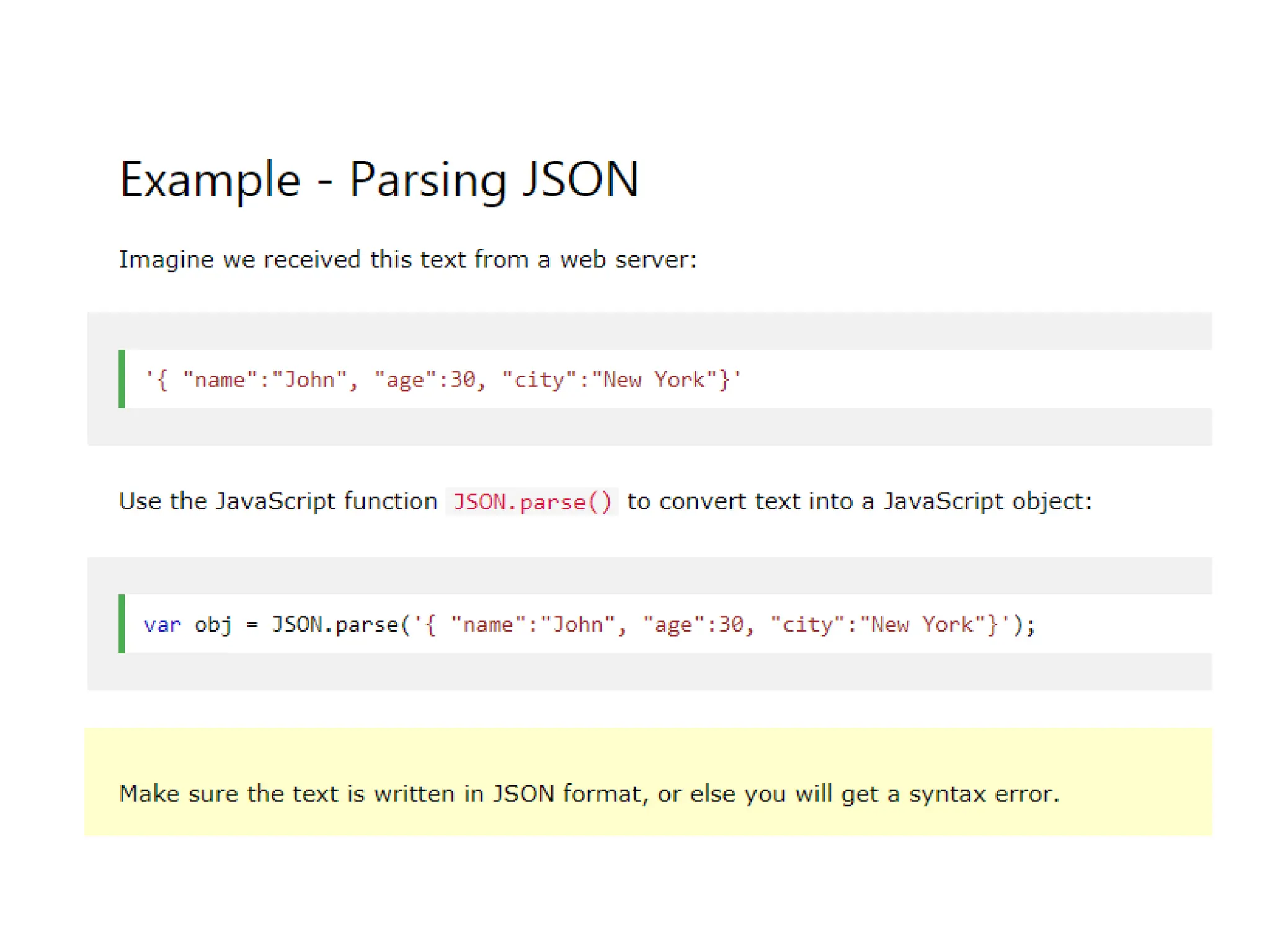Click the "Imagine we received this text" sentence
Viewport: 1270px width, 952px height.
point(407,259)
